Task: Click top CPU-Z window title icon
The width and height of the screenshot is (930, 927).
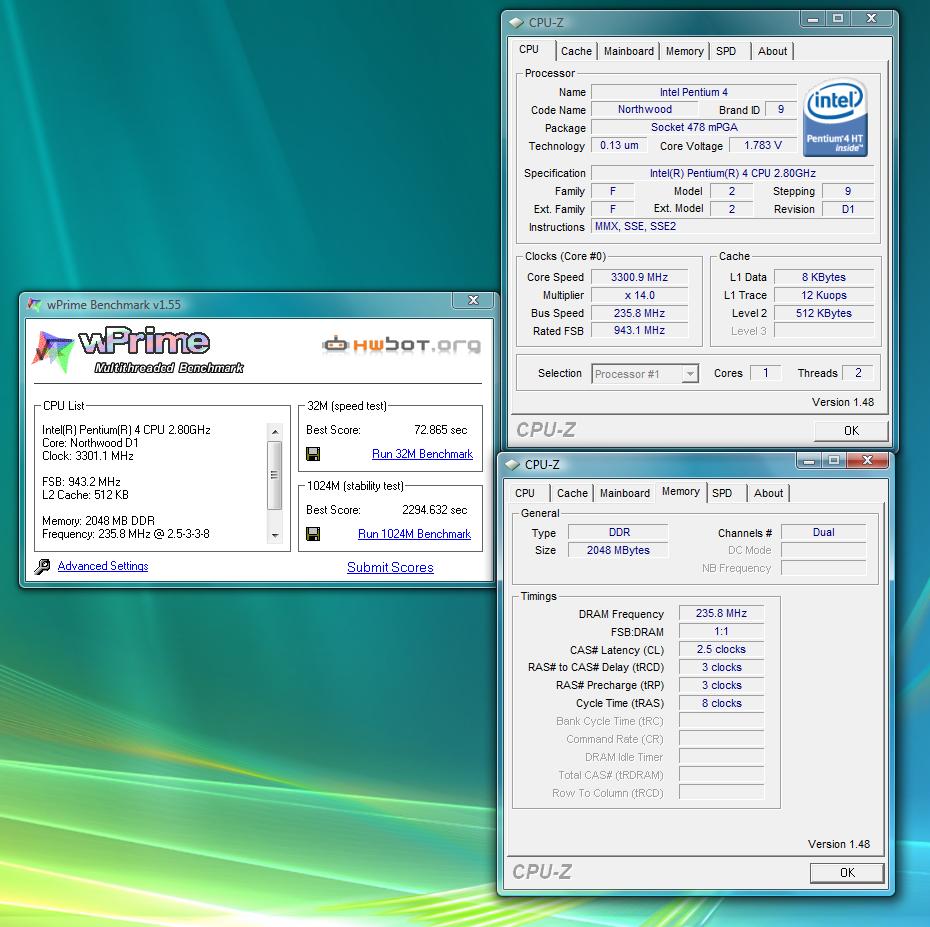Action: point(516,23)
